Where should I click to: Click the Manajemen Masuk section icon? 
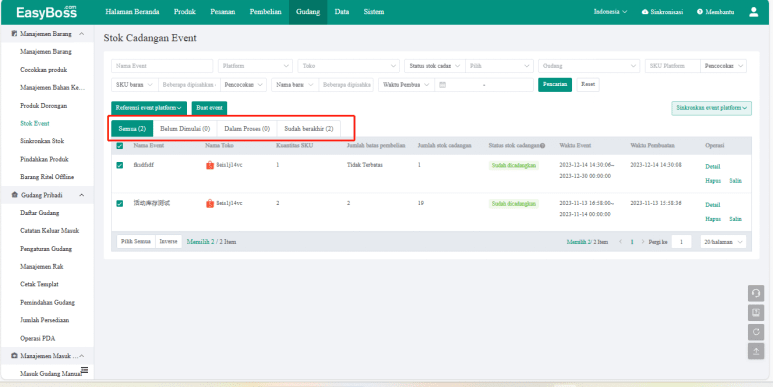(14, 356)
